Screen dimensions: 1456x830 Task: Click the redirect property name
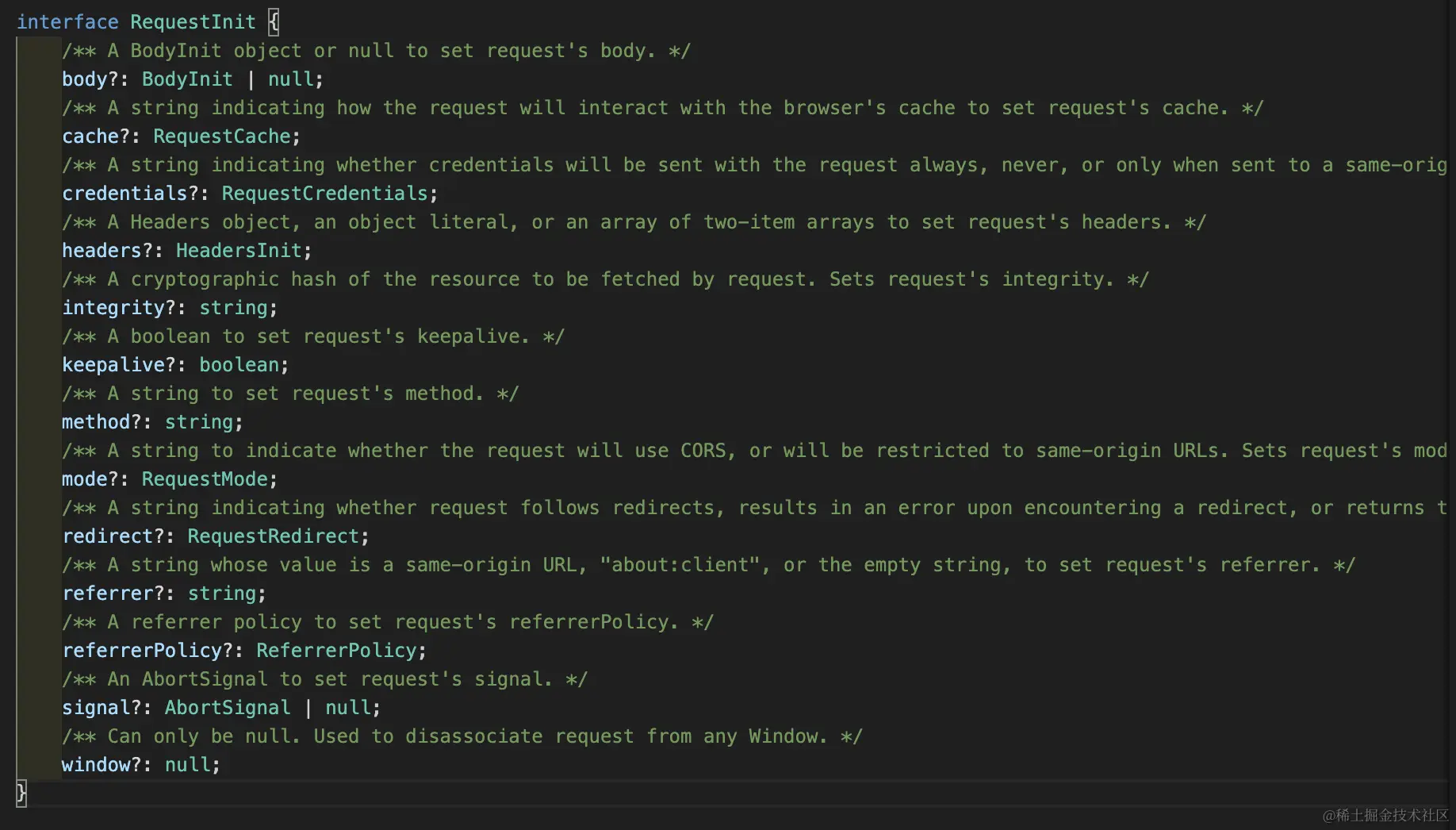(x=108, y=536)
